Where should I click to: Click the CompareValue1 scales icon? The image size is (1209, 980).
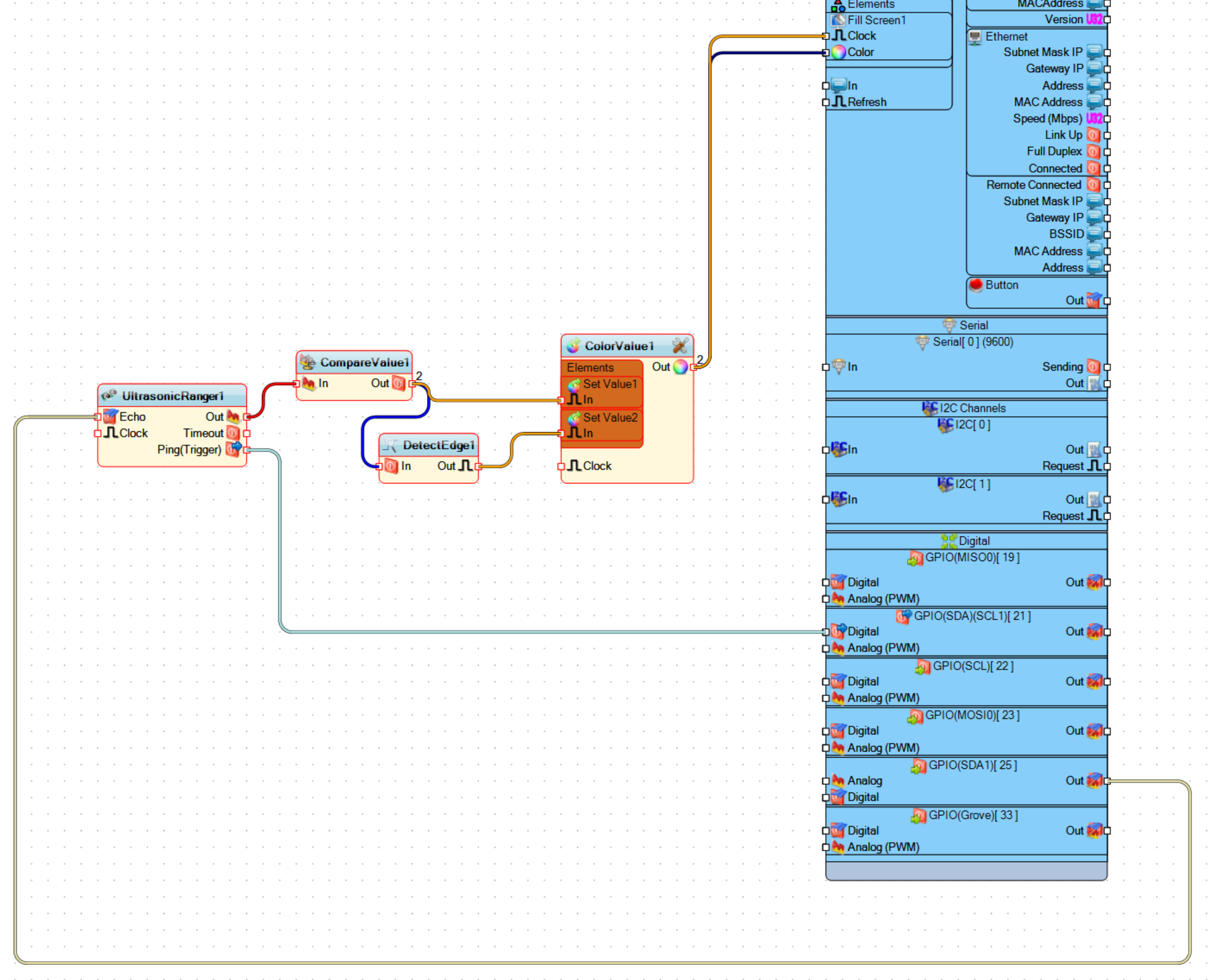pos(308,362)
